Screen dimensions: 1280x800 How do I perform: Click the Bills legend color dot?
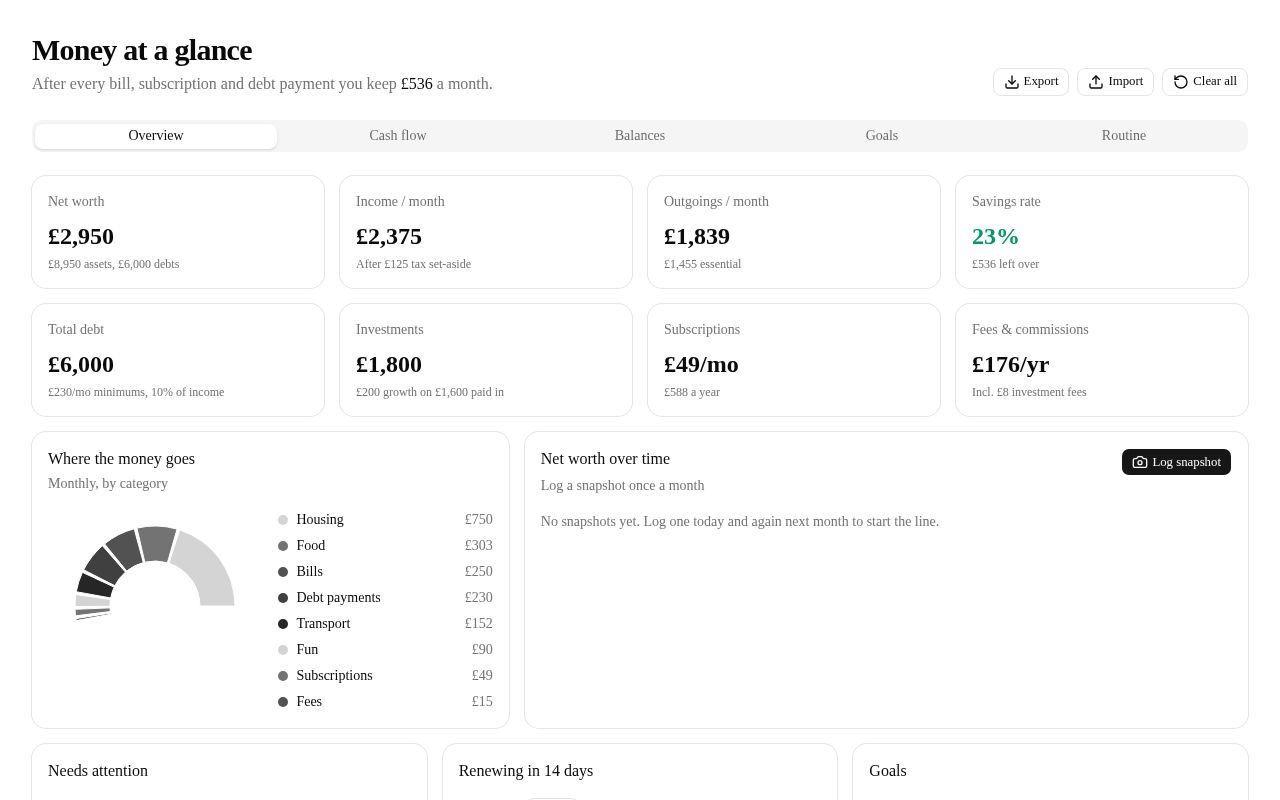283,572
